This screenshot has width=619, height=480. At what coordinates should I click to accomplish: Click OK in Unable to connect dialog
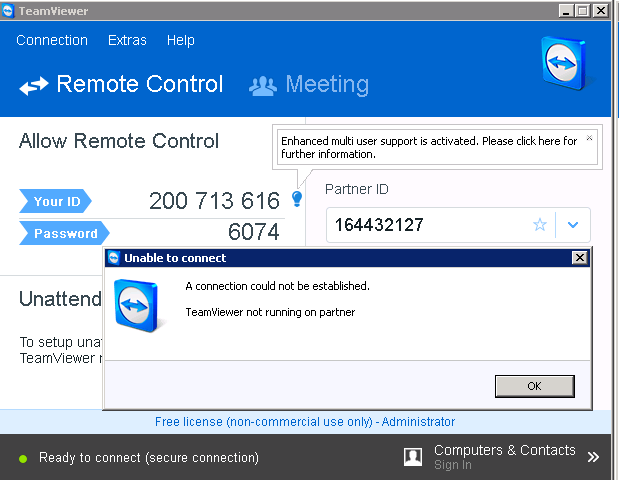pos(535,386)
